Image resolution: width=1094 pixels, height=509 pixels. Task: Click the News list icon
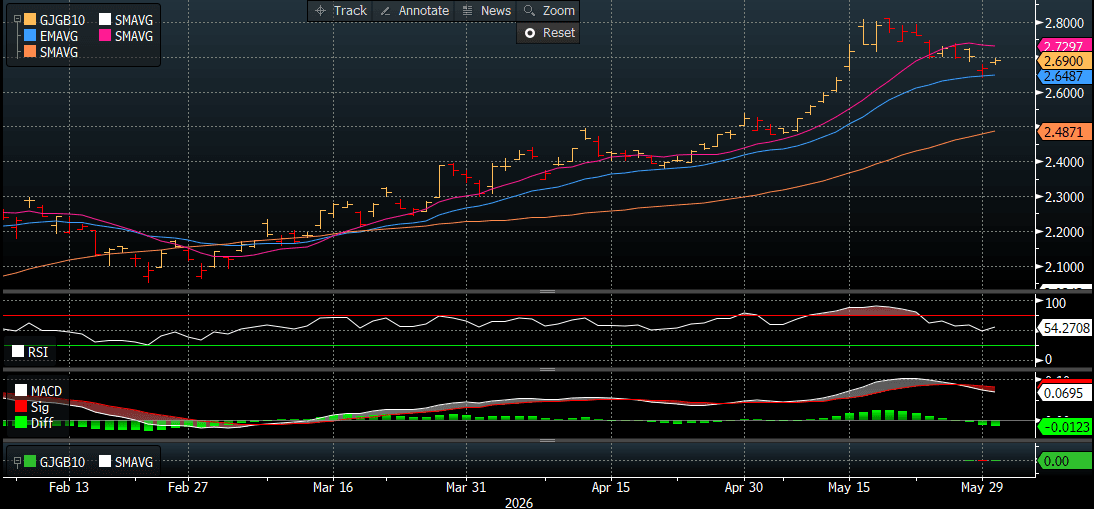(x=467, y=10)
